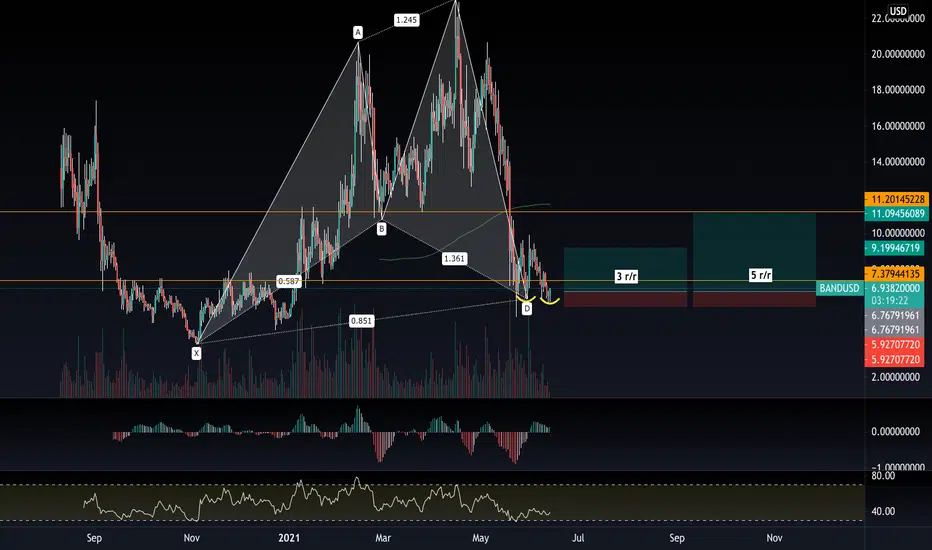This screenshot has width=932, height=550.
Task: Click the Mar label on time axis
Action: [383, 538]
